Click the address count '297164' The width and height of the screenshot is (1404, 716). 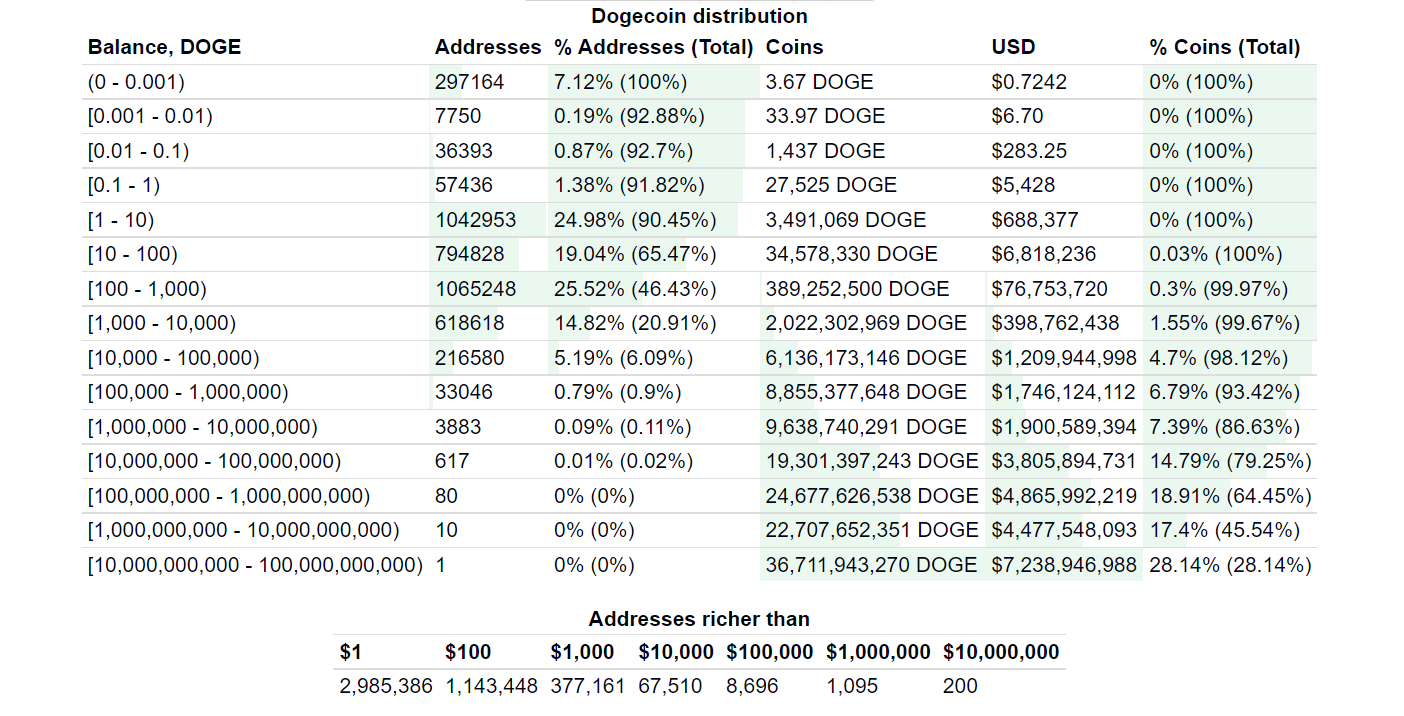(x=470, y=82)
